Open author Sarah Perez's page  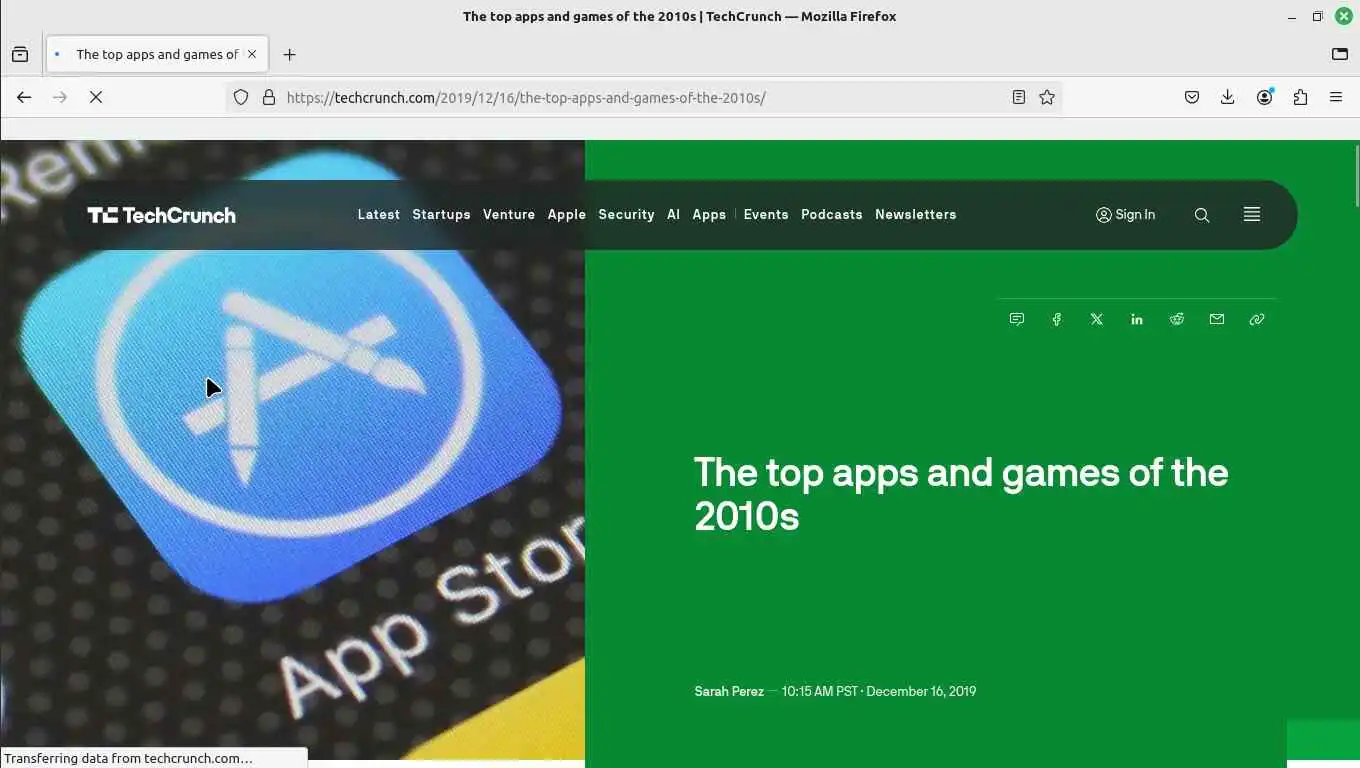click(x=729, y=691)
